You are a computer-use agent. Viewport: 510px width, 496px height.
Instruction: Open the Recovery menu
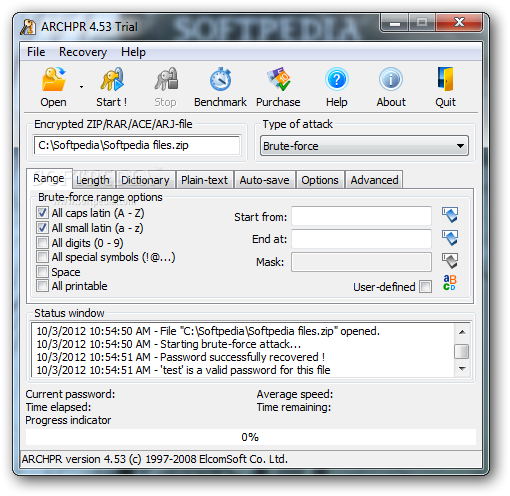coord(83,52)
